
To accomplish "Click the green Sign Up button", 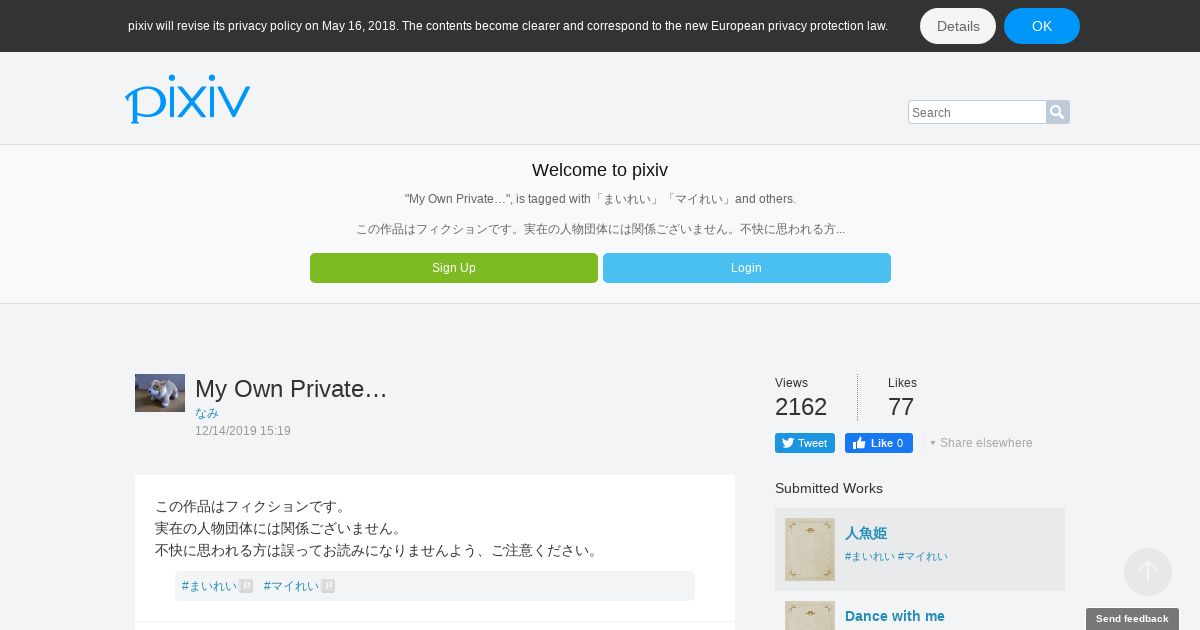I will [454, 268].
